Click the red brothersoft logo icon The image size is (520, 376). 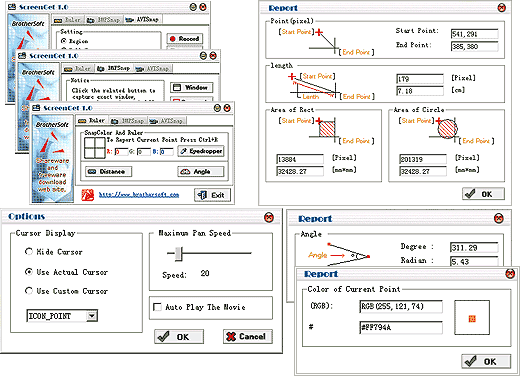(x=88, y=195)
